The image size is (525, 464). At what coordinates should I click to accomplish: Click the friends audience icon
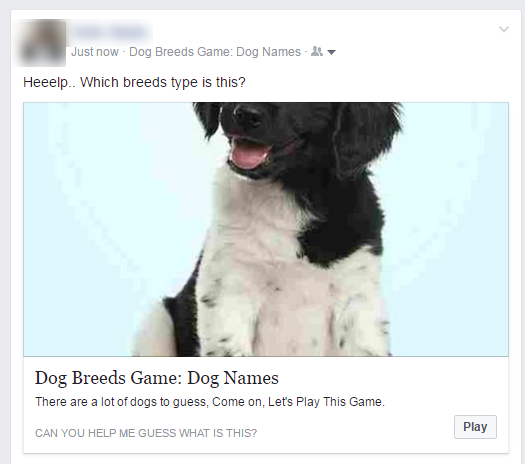coord(317,51)
